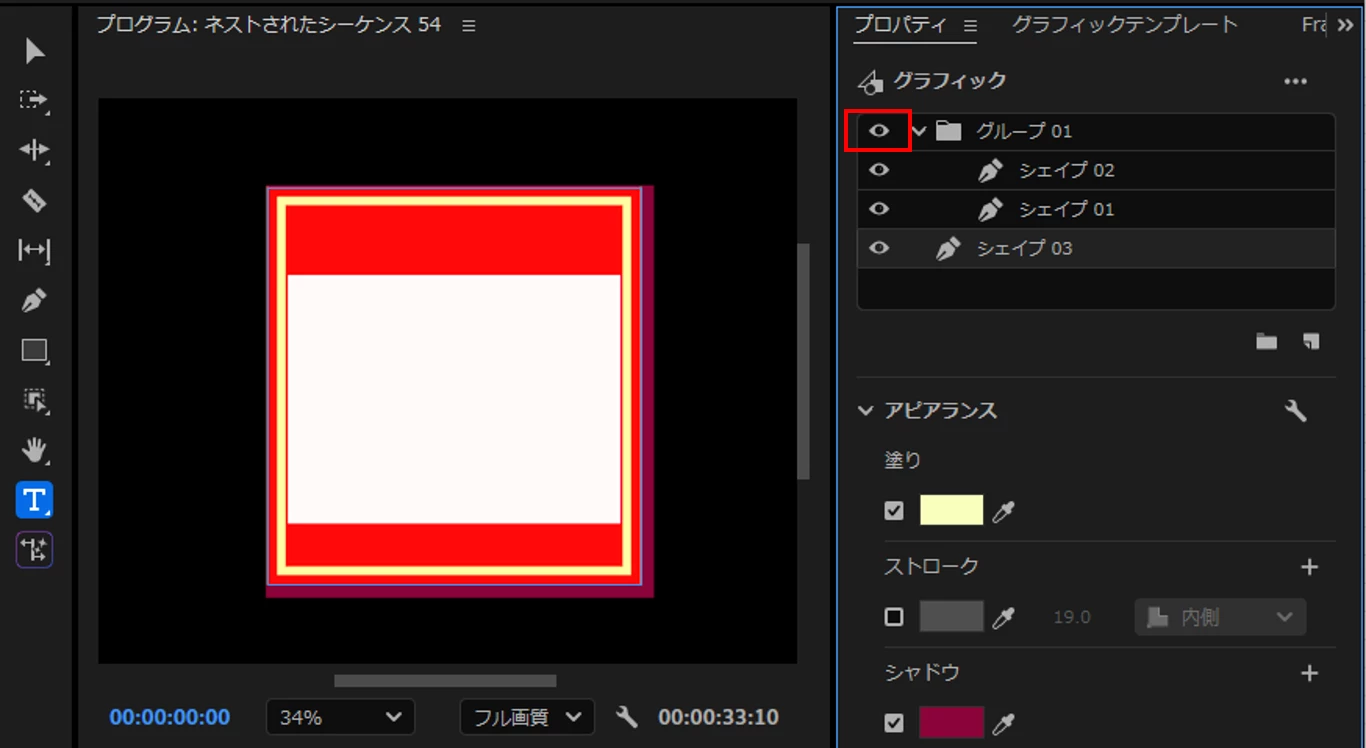This screenshot has width=1366, height=748.
Task: Add another shadow plus button
Action: pos(1309,673)
